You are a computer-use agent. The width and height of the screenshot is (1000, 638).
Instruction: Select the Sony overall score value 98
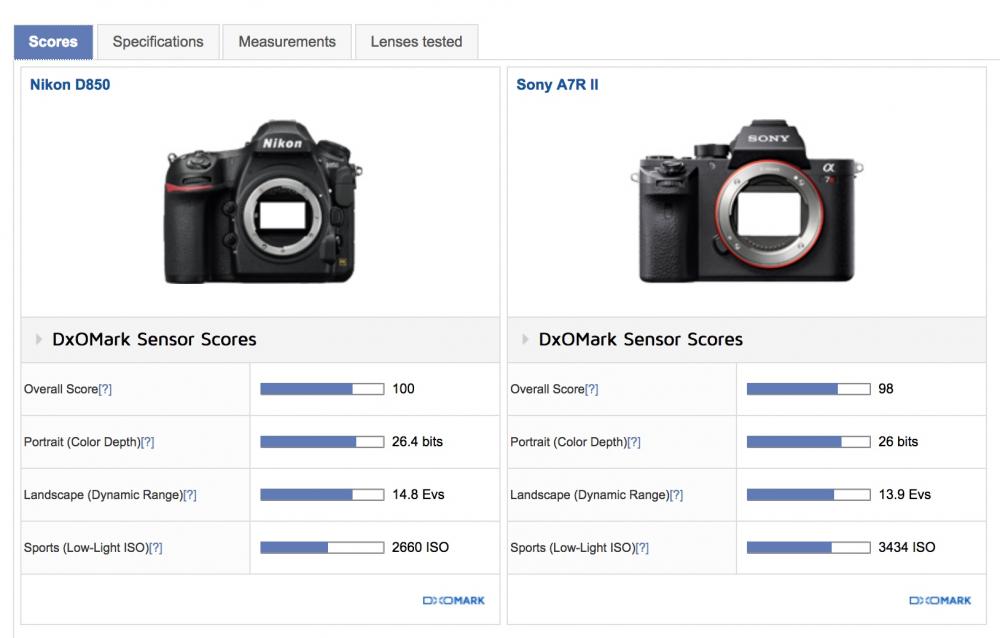coord(886,389)
